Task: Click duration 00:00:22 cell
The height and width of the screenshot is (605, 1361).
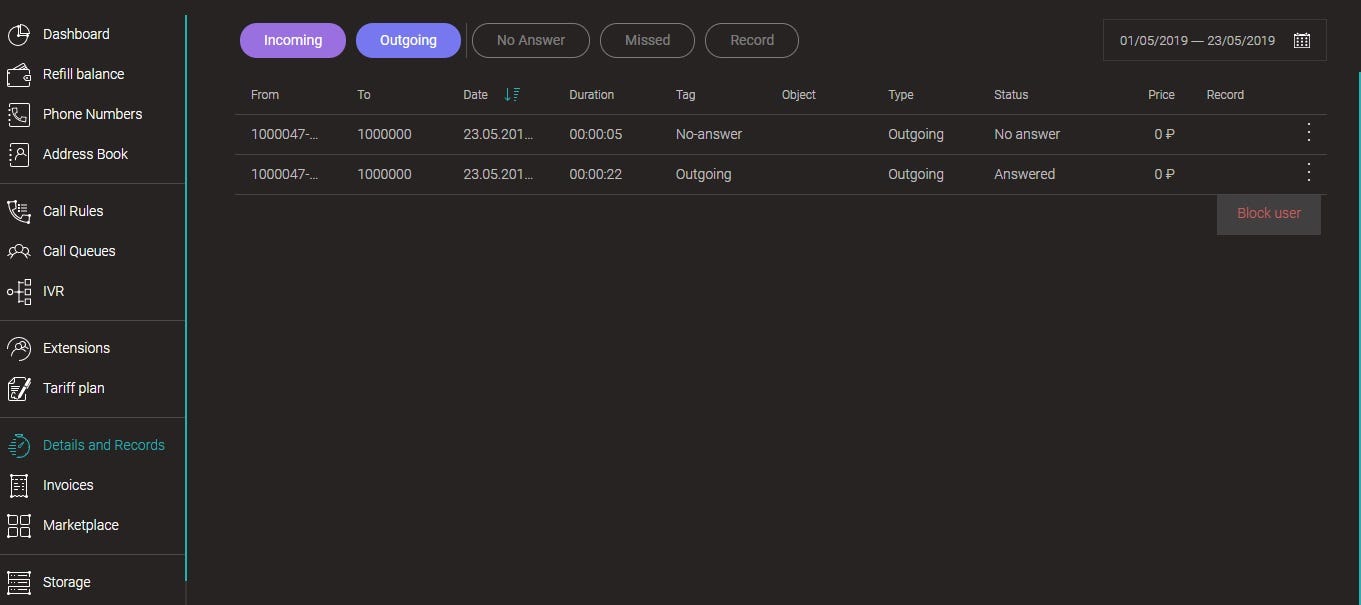Action: [x=596, y=174]
